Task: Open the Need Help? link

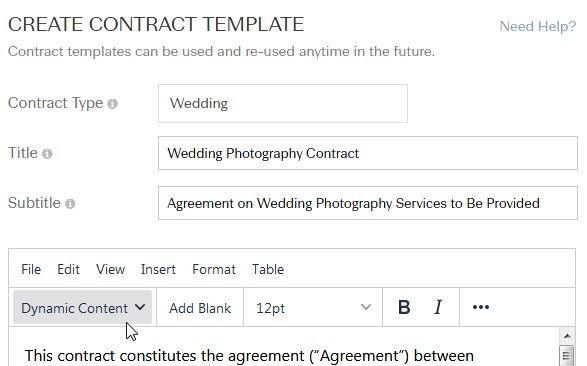Action: coord(538,26)
